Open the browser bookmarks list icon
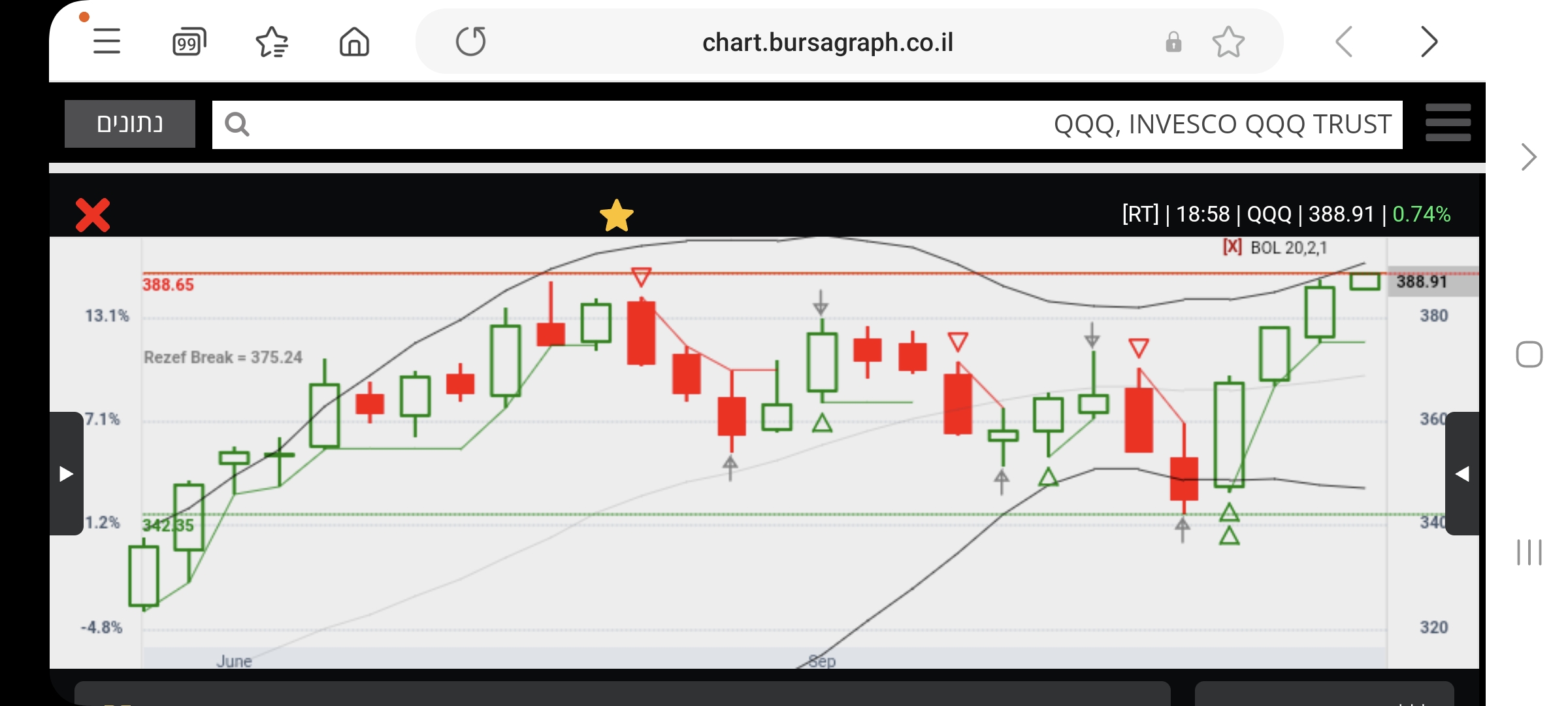 (x=272, y=42)
